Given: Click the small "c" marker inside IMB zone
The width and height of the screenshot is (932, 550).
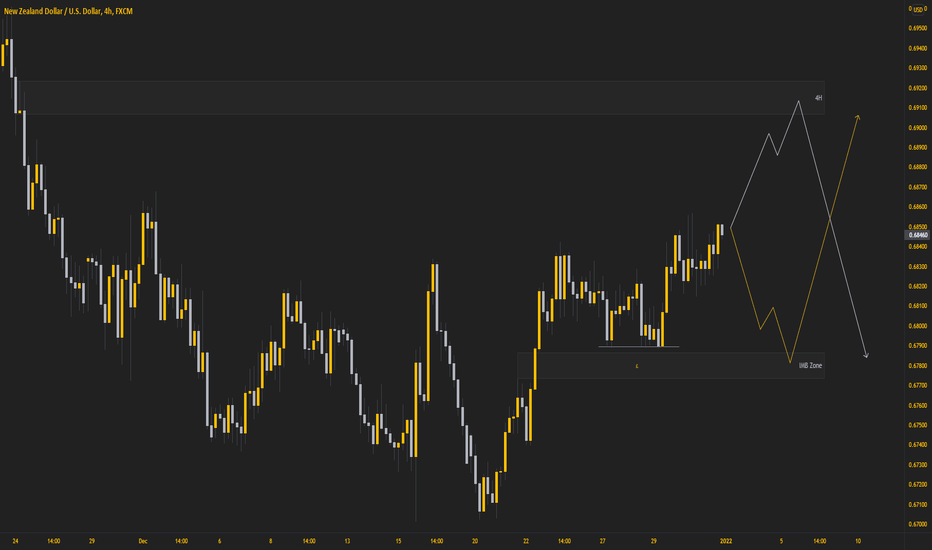Looking at the screenshot, I should point(637,366).
